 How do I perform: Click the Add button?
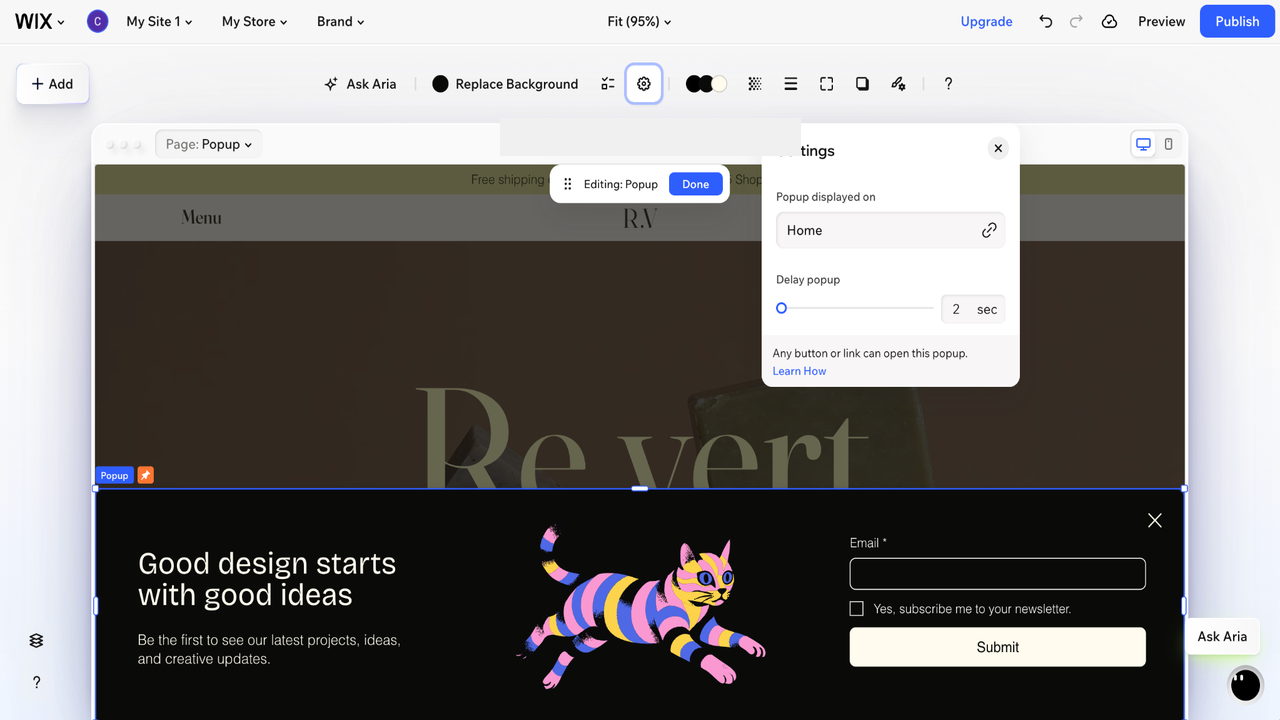pyautogui.click(x=52, y=84)
